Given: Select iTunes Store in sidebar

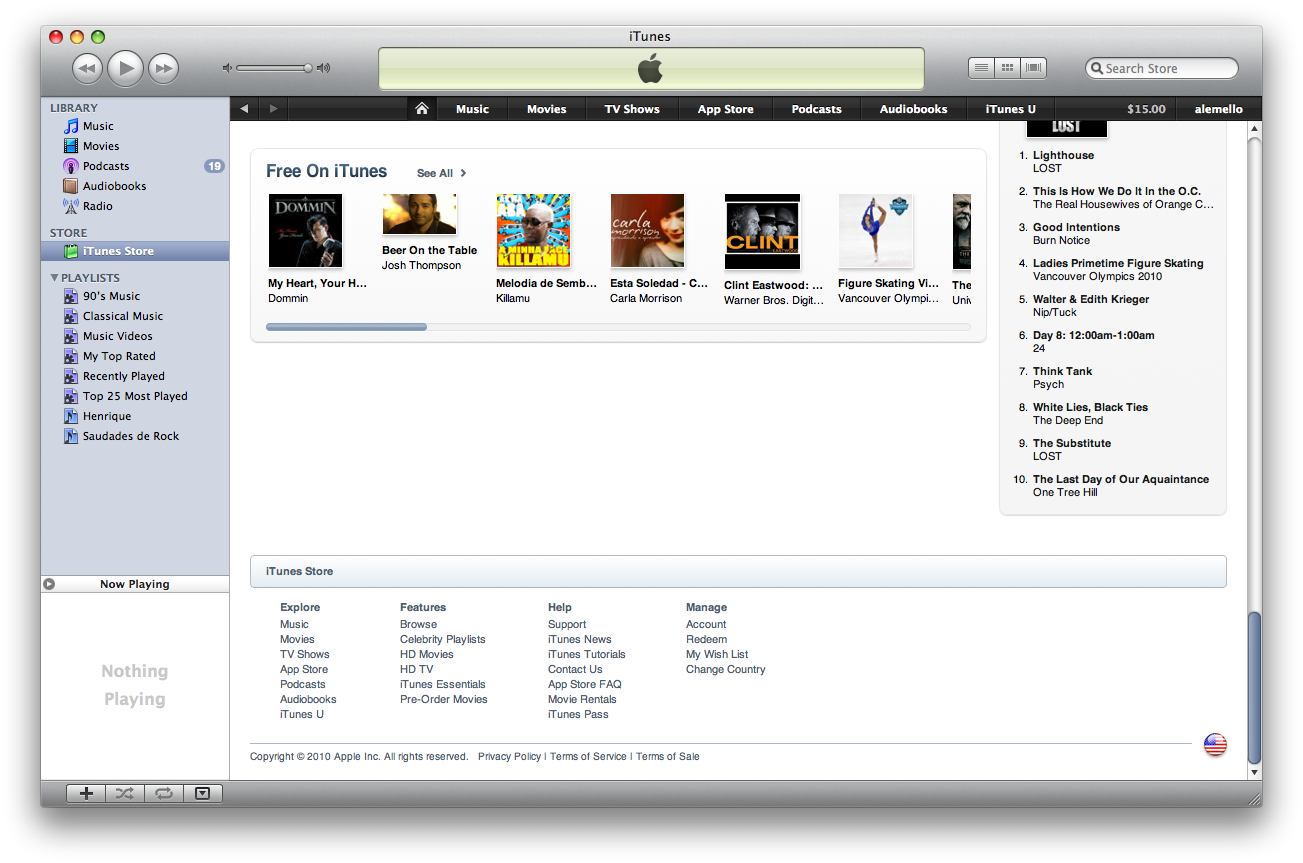Looking at the screenshot, I should pos(135,251).
